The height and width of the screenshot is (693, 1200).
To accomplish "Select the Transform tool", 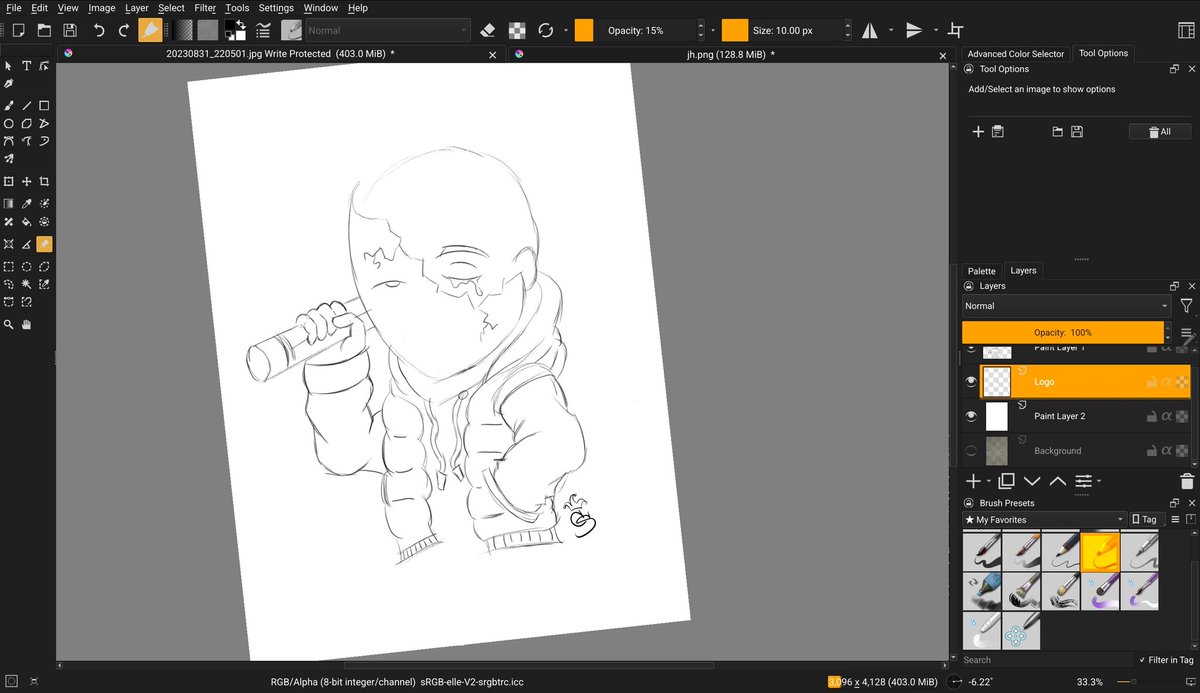I will click(x=9, y=182).
